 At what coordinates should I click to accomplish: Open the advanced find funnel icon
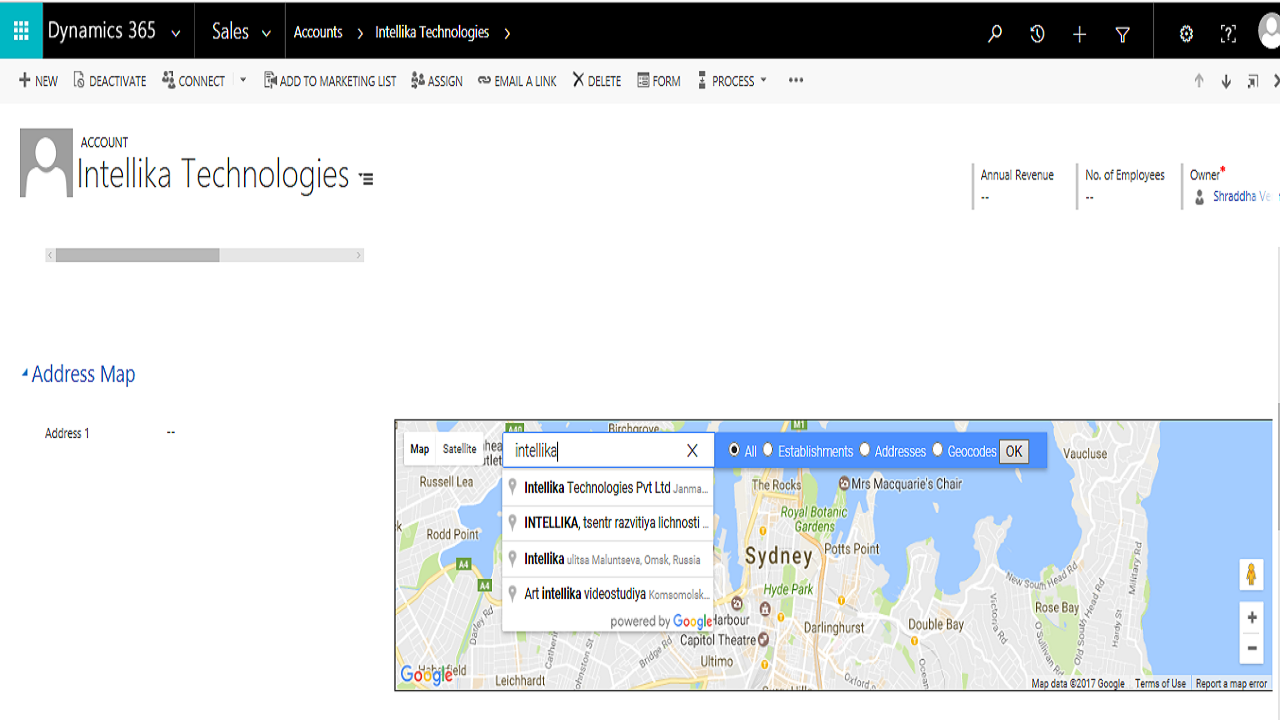pos(1122,34)
